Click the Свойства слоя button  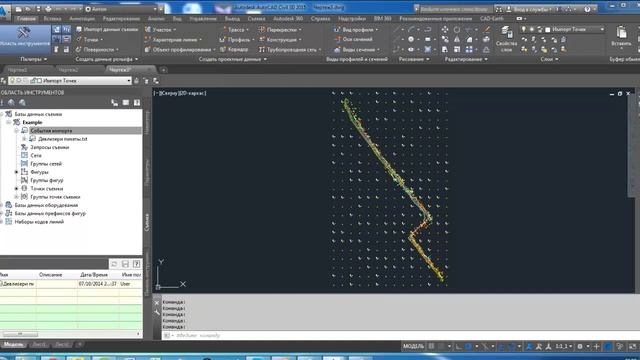coord(506,39)
